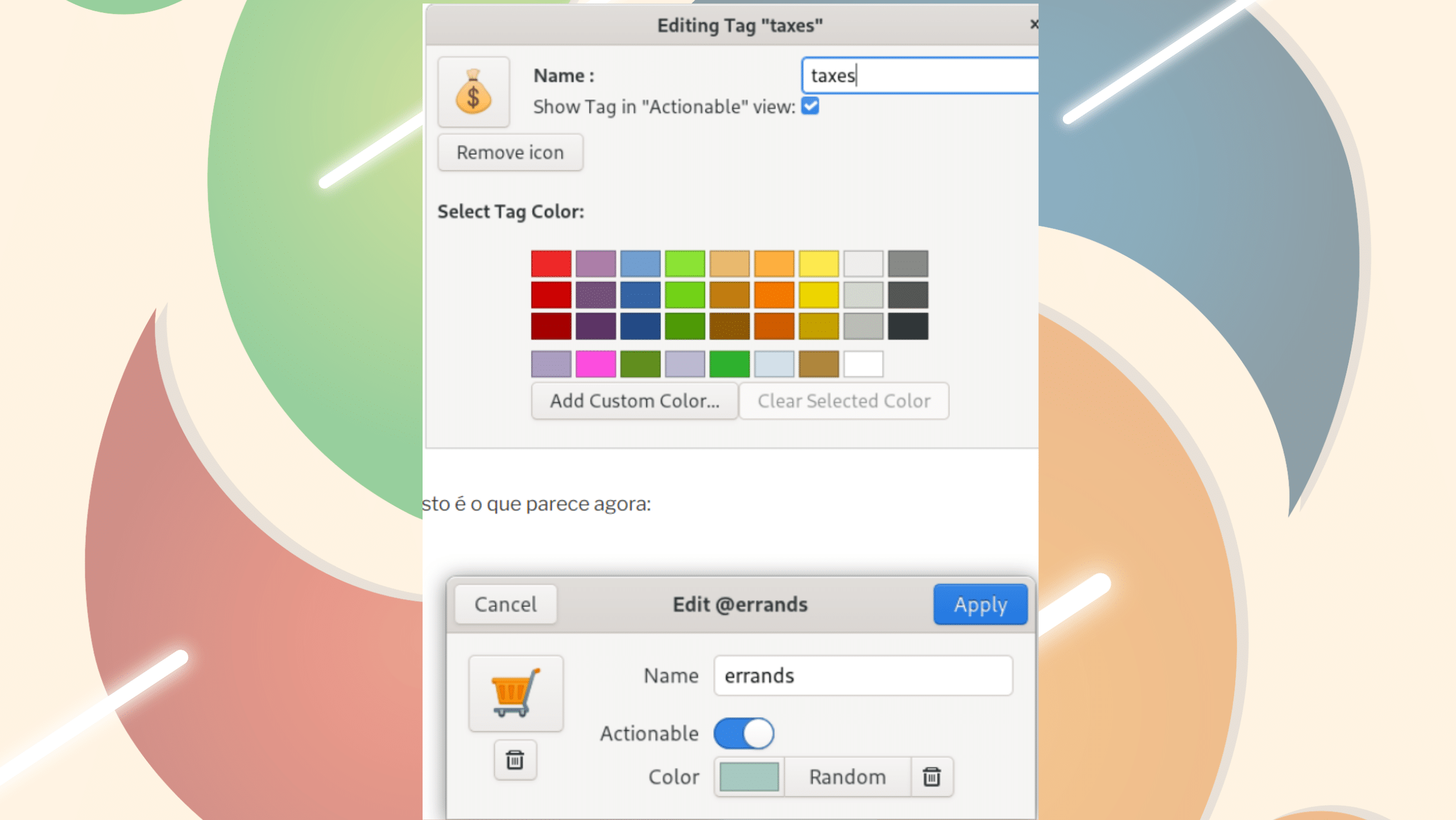Select the lavender custom swatch, bottom row start

[551, 364]
